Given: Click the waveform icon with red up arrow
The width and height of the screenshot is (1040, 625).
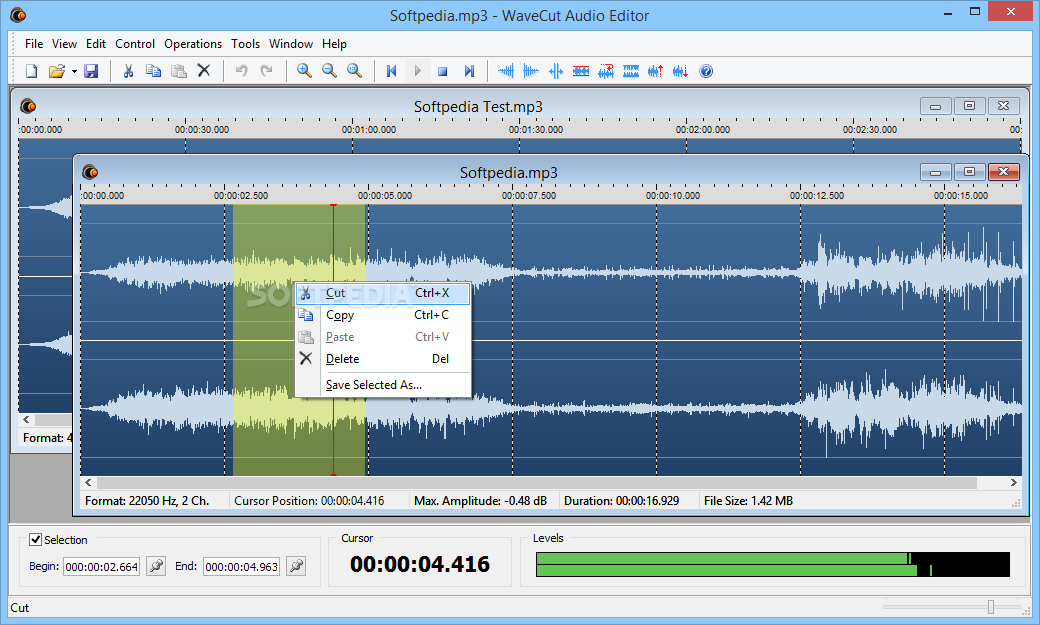Looking at the screenshot, I should click(655, 71).
